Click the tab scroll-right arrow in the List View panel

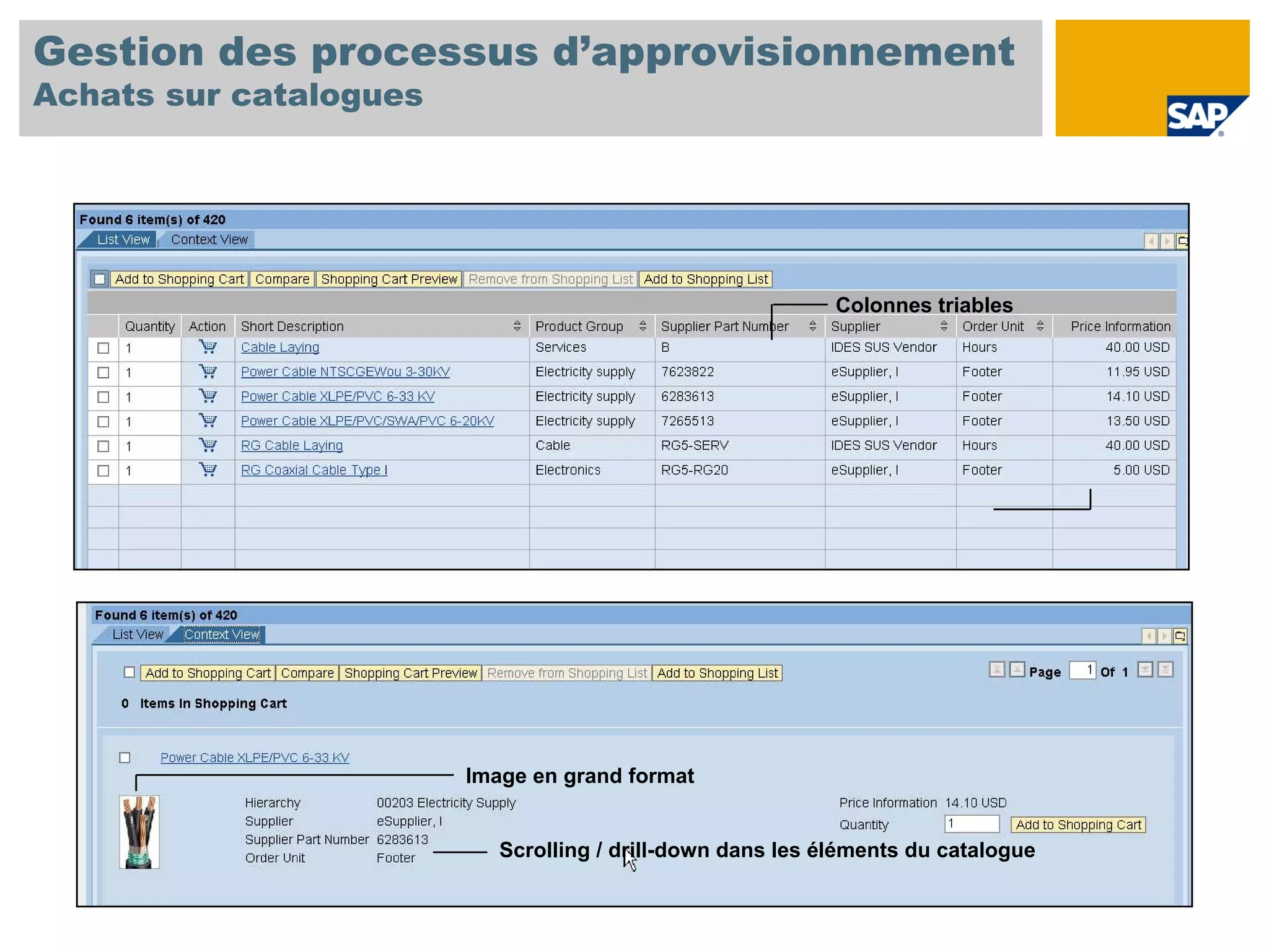1167,241
